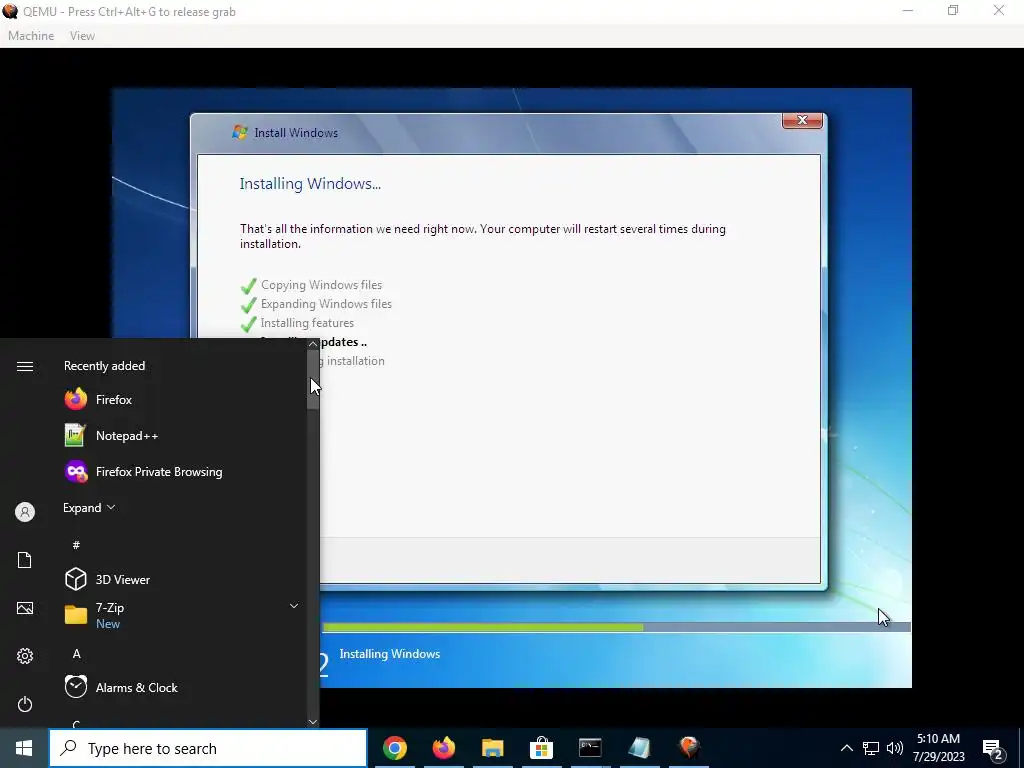Image resolution: width=1024 pixels, height=768 pixels.
Task: Click the QEMU taskbar icon
Action: [688, 748]
